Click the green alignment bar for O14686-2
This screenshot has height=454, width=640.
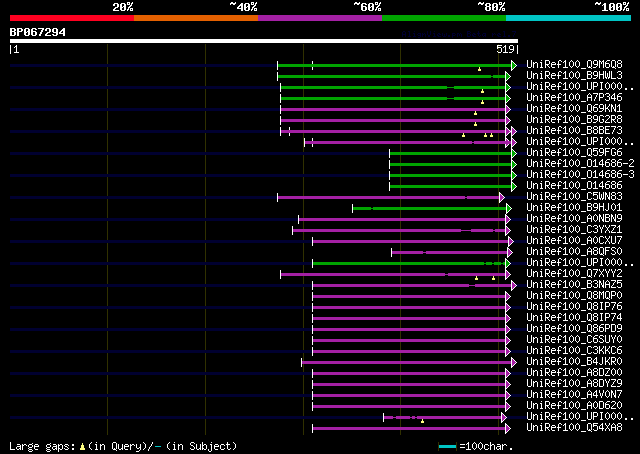point(451,165)
